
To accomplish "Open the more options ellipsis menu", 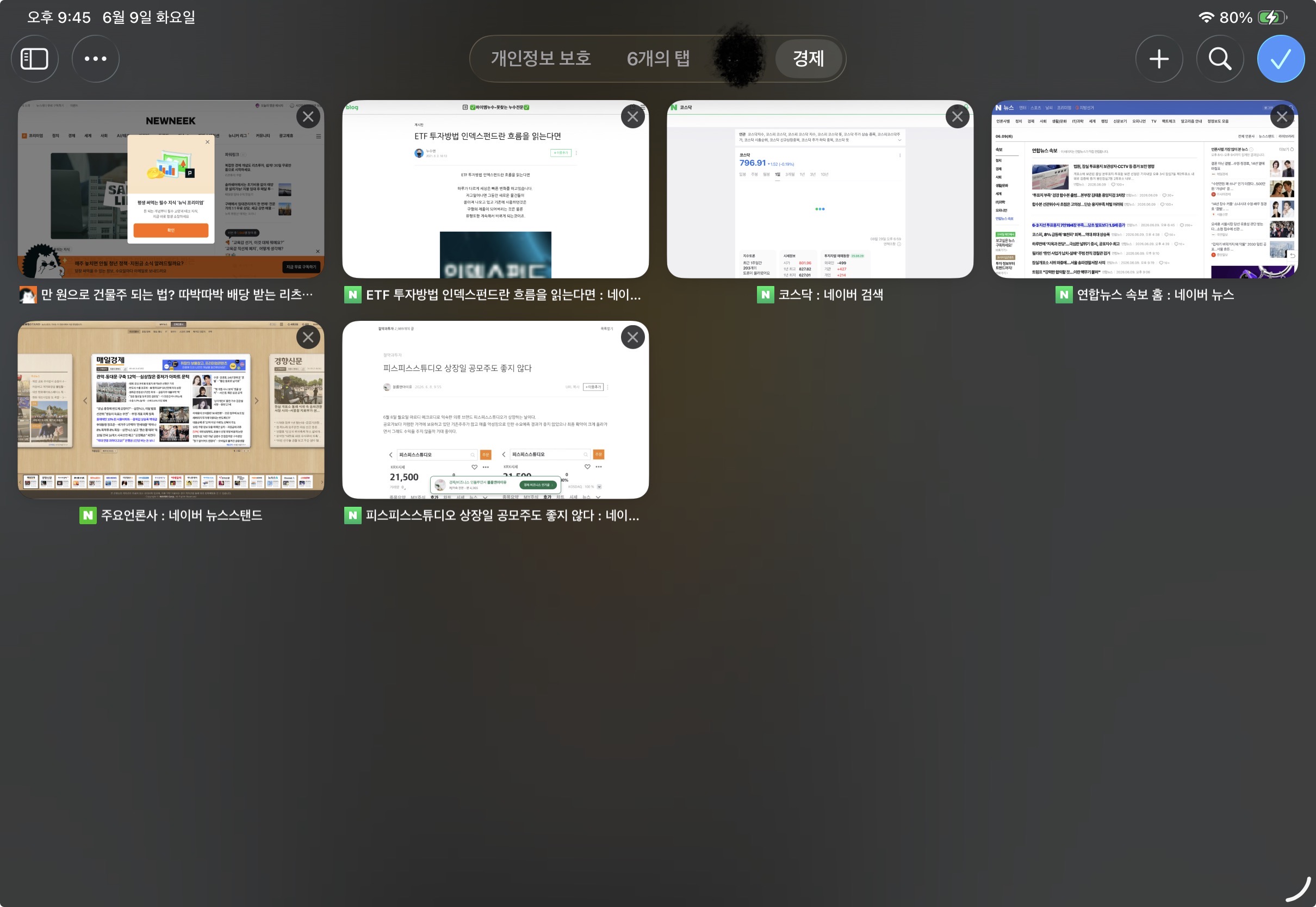I will (96, 59).
